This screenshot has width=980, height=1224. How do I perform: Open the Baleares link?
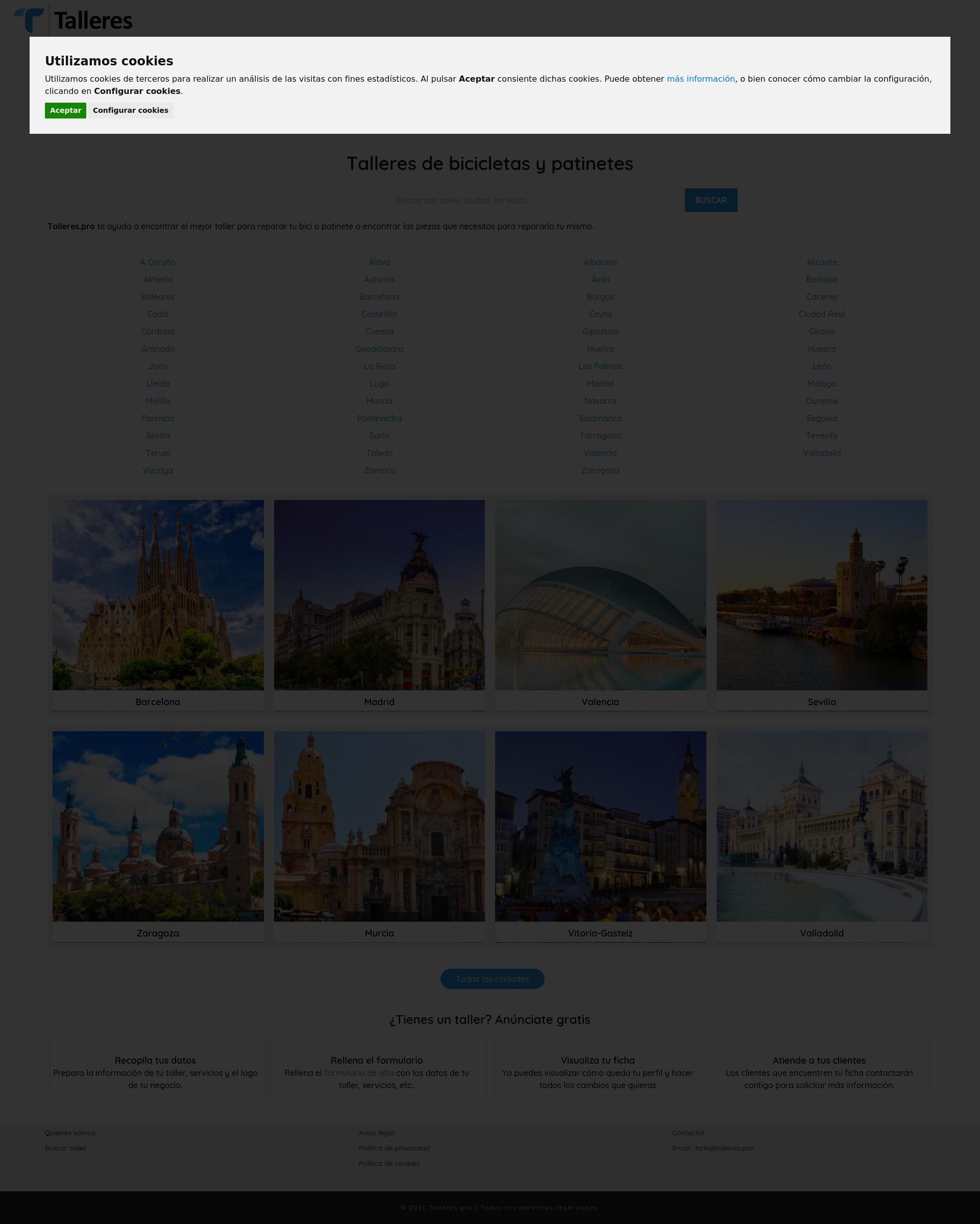(x=158, y=297)
